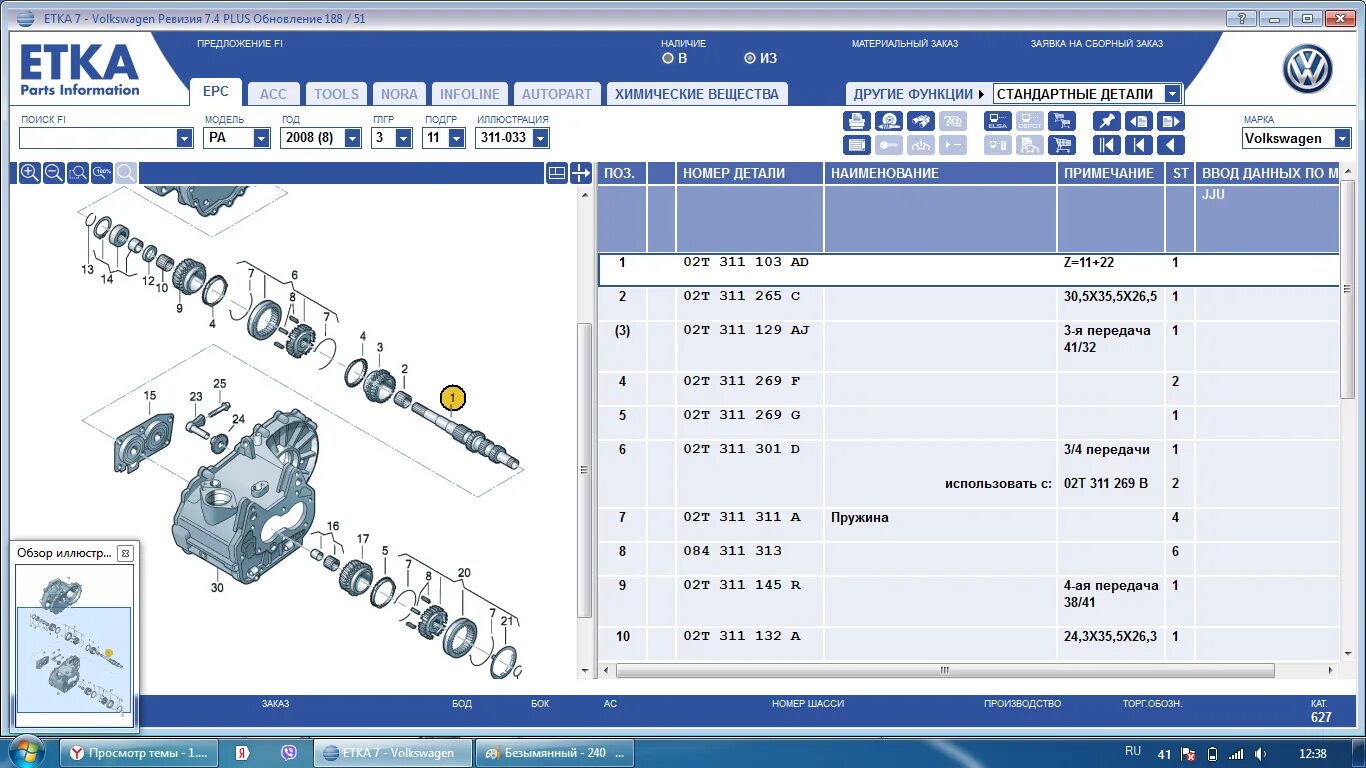
Task: Open the ИЛЛЮСТРАЦИЯ dropdown showing 311-033
Action: coord(540,138)
